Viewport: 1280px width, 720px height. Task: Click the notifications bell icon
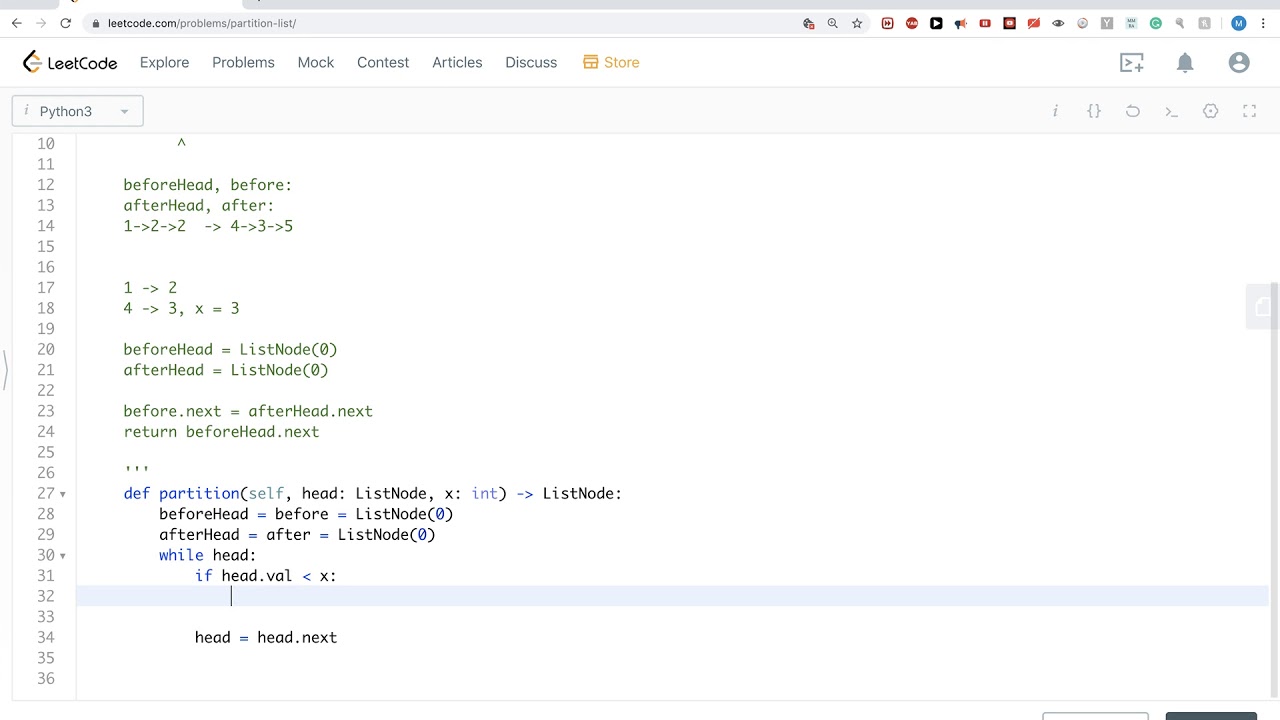coord(1185,63)
